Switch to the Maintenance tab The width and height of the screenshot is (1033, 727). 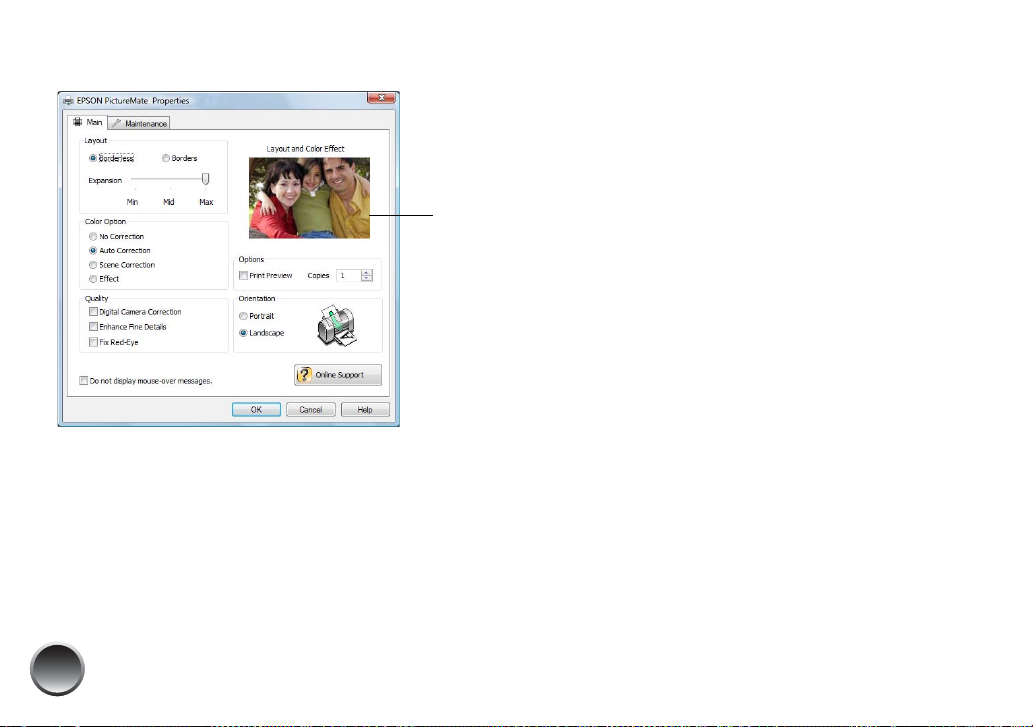[139, 123]
